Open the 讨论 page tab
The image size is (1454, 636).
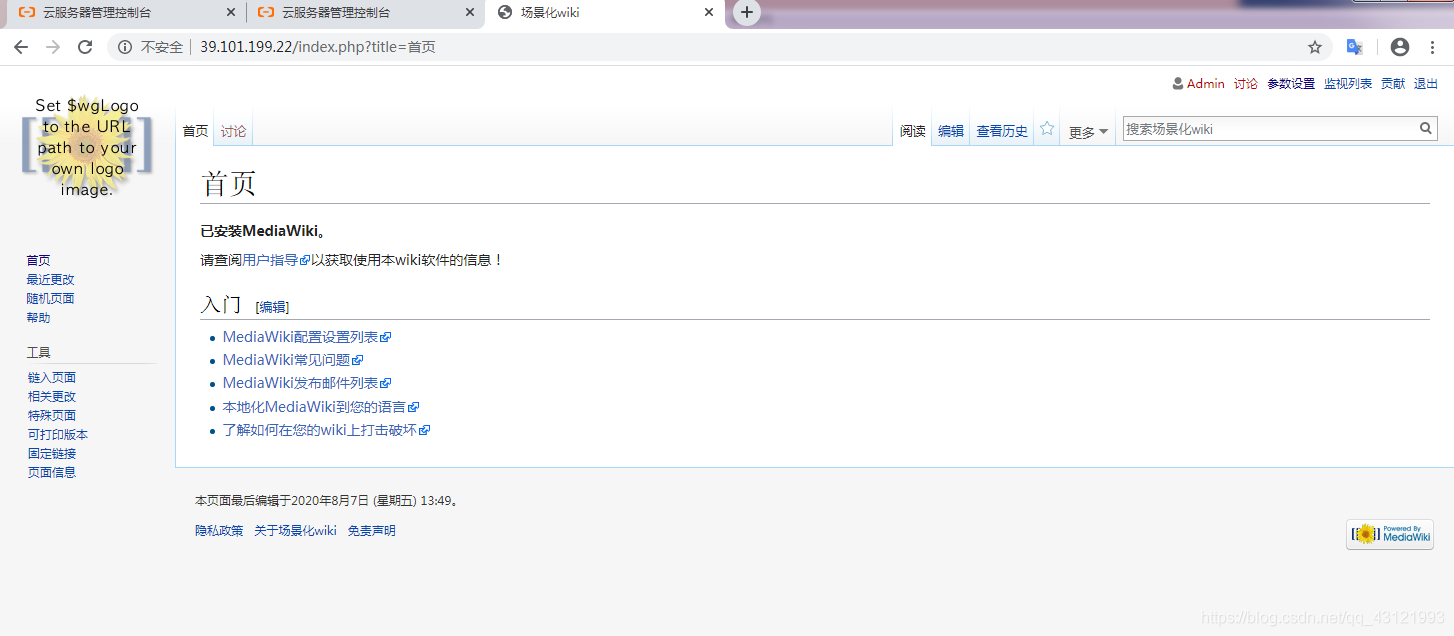233,131
